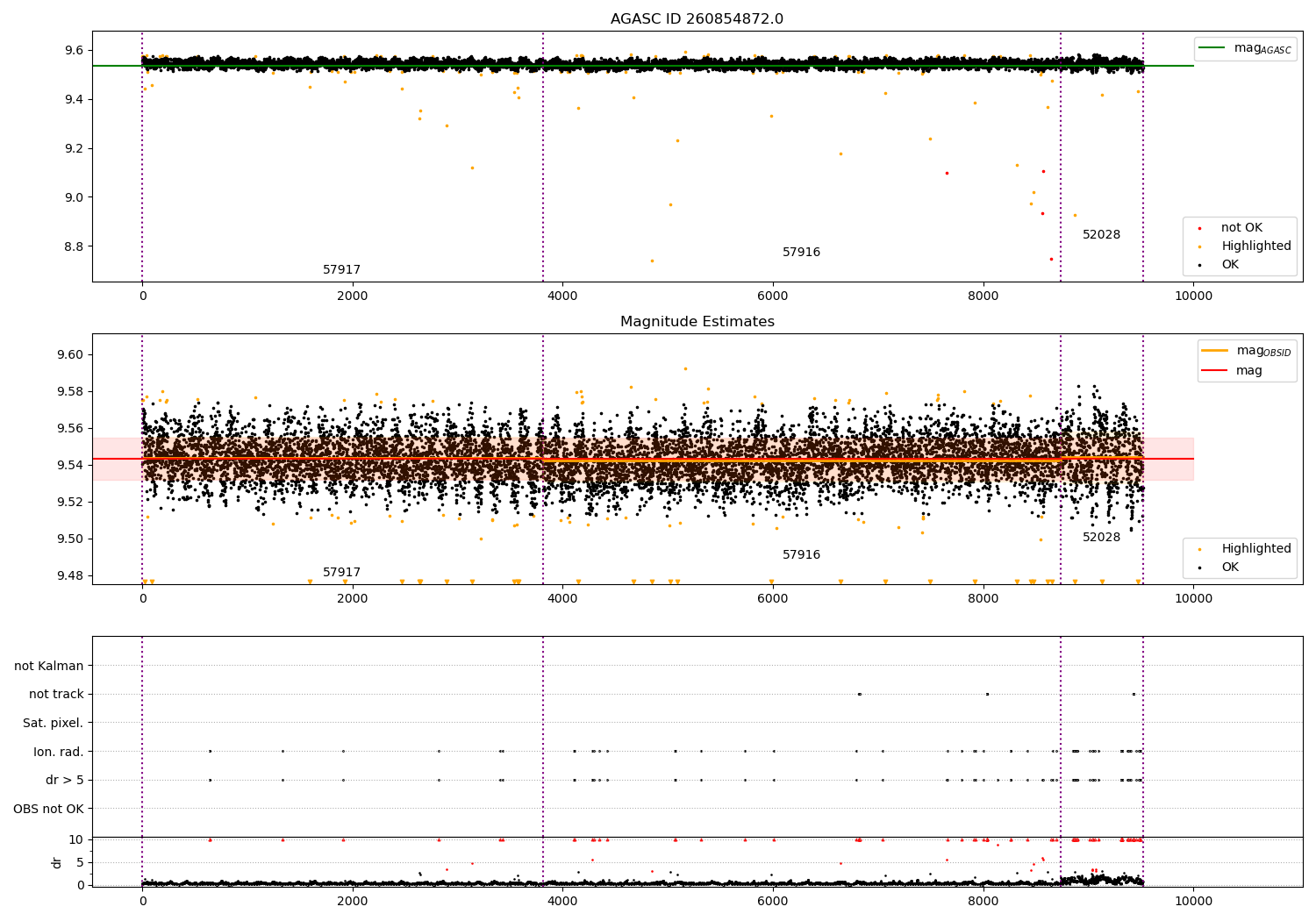This screenshot has width=1316, height=921.
Task: Click y-axis tick 9.58 on Magnitude Estimates plot
Action: click(x=69, y=392)
